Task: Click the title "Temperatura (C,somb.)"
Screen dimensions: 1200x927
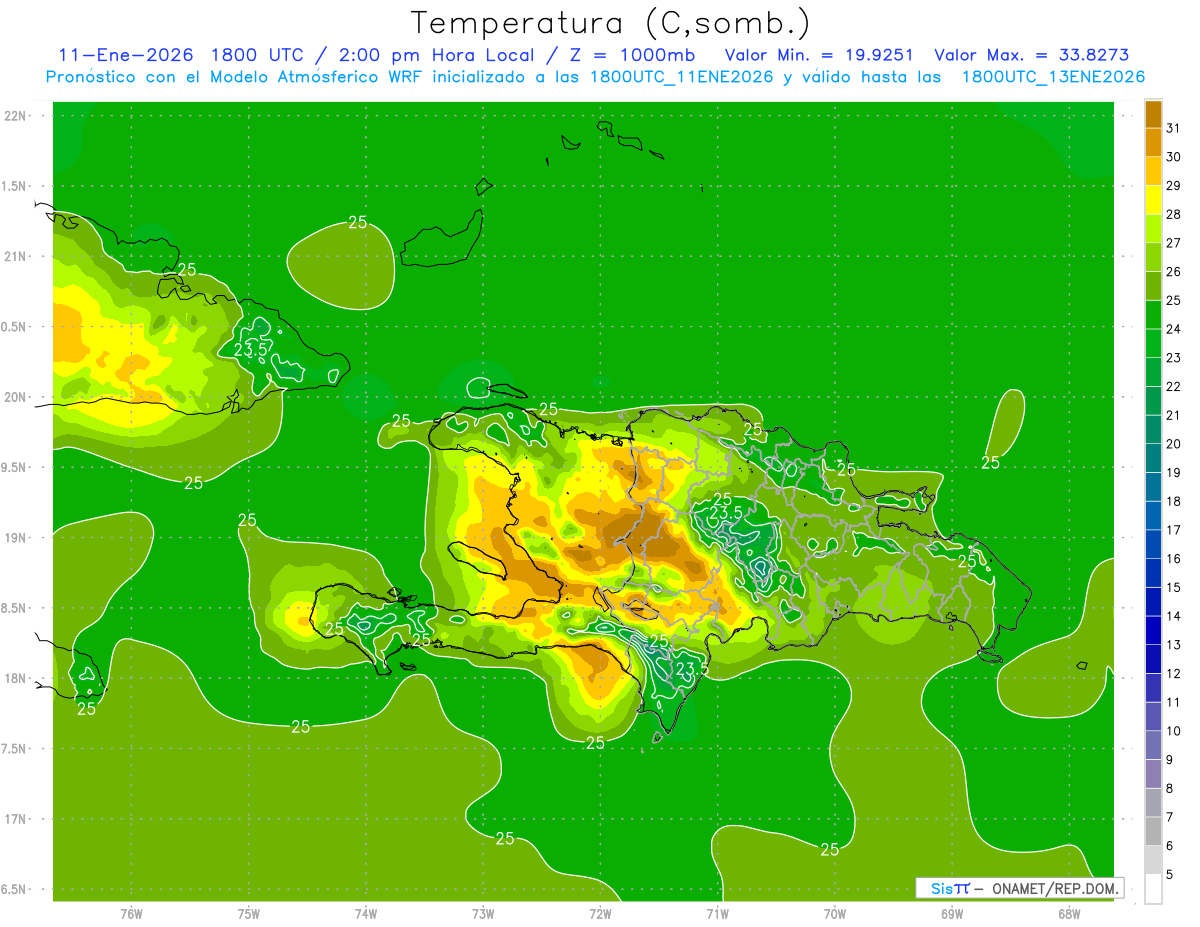Action: click(611, 23)
